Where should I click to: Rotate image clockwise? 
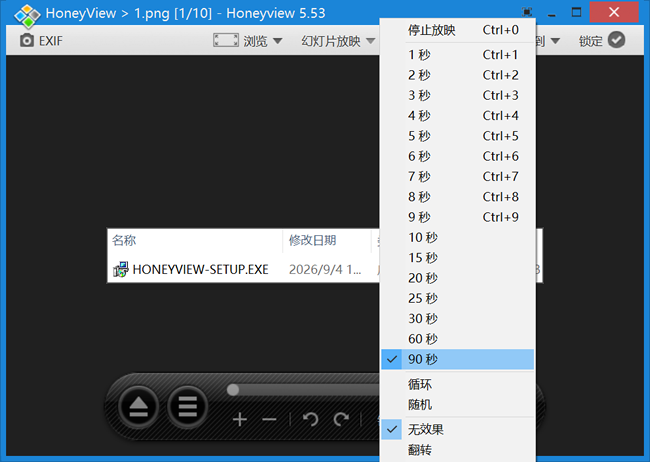pos(342,420)
